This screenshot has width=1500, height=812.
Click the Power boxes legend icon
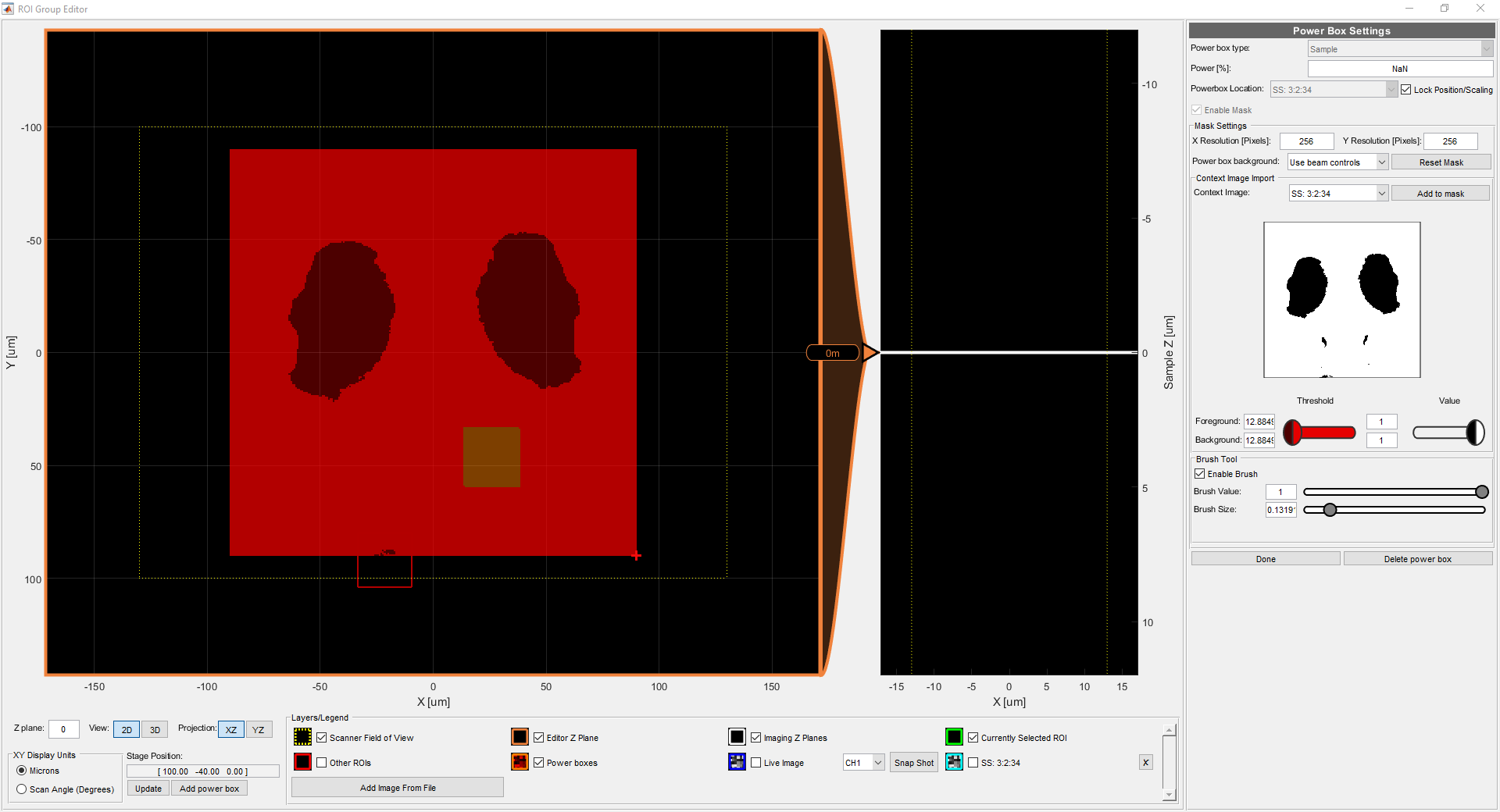click(x=520, y=763)
